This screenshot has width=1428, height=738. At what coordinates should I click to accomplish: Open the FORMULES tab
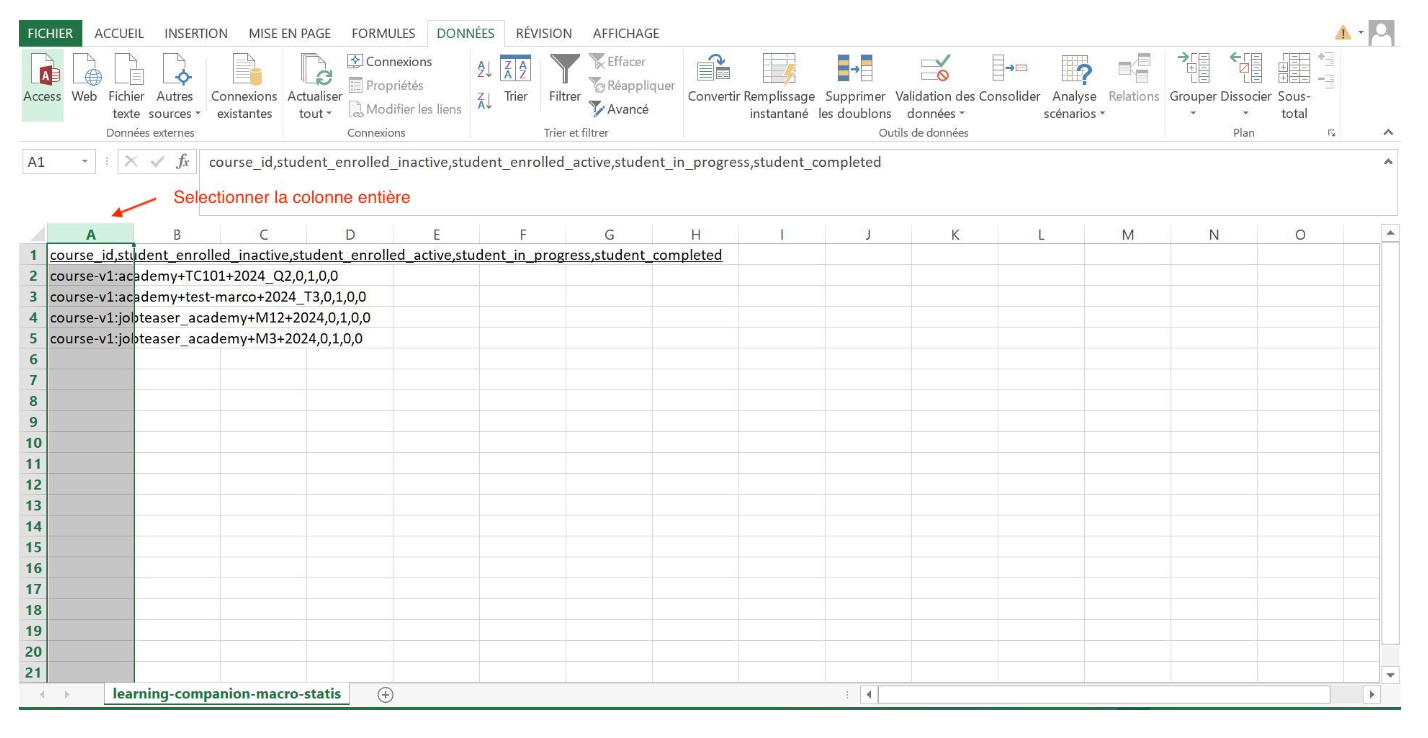click(x=383, y=33)
